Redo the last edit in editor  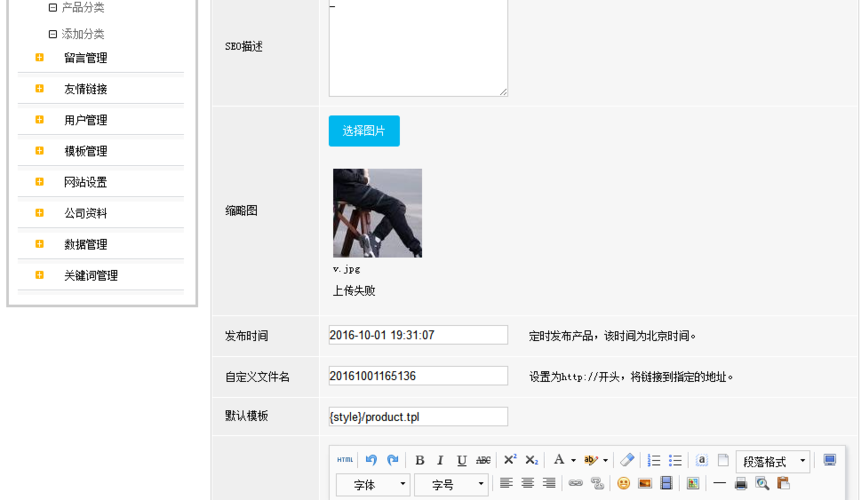click(393, 460)
